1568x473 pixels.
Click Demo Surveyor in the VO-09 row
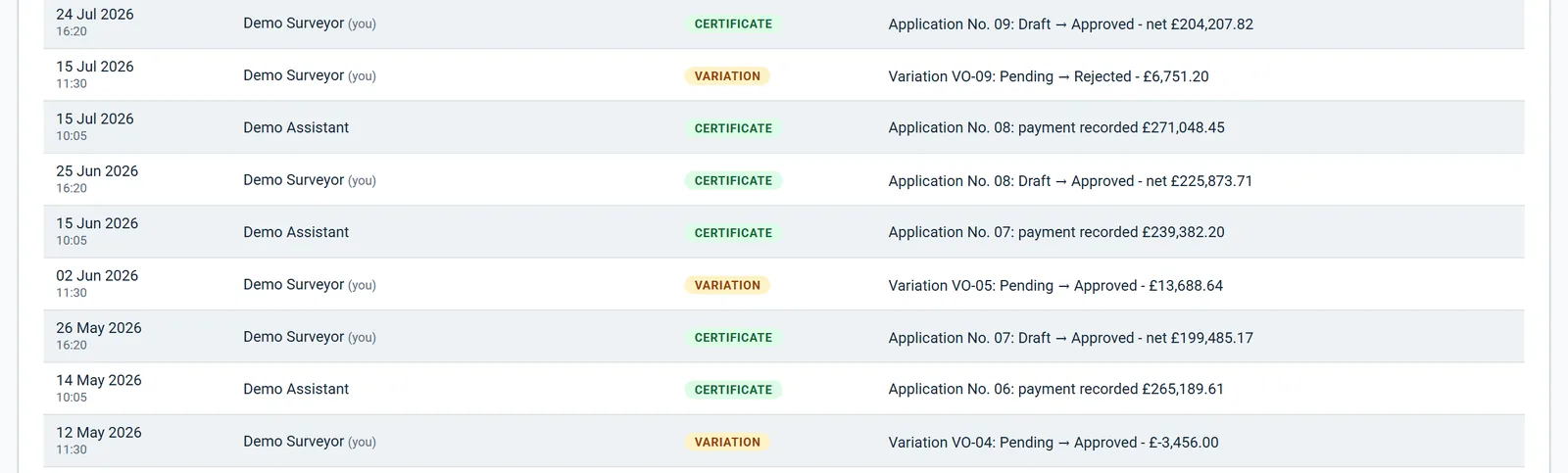[x=310, y=75]
